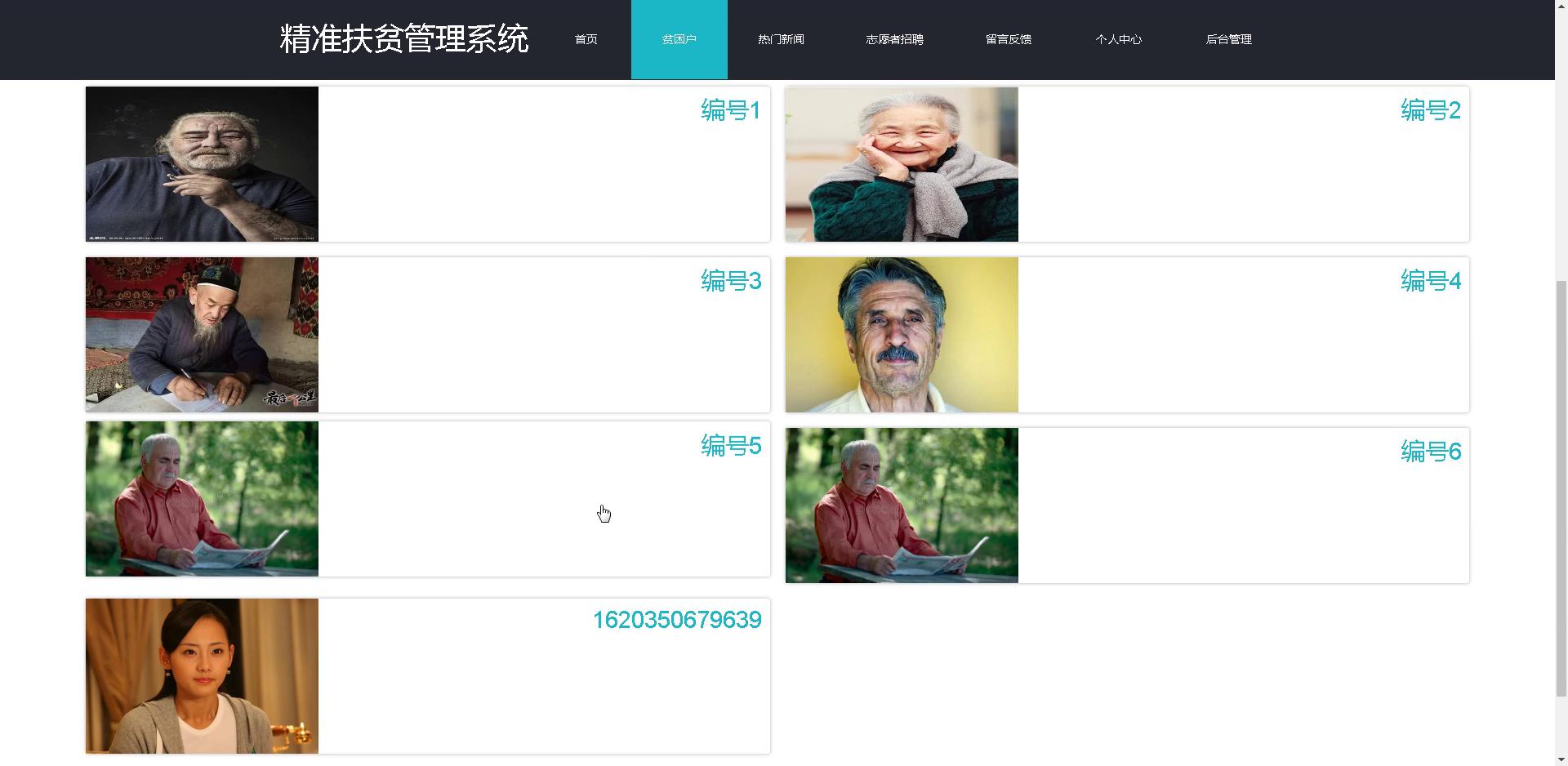Open 个人中心 personal center
Image resolution: width=1568 pixels, height=766 pixels.
point(1118,39)
